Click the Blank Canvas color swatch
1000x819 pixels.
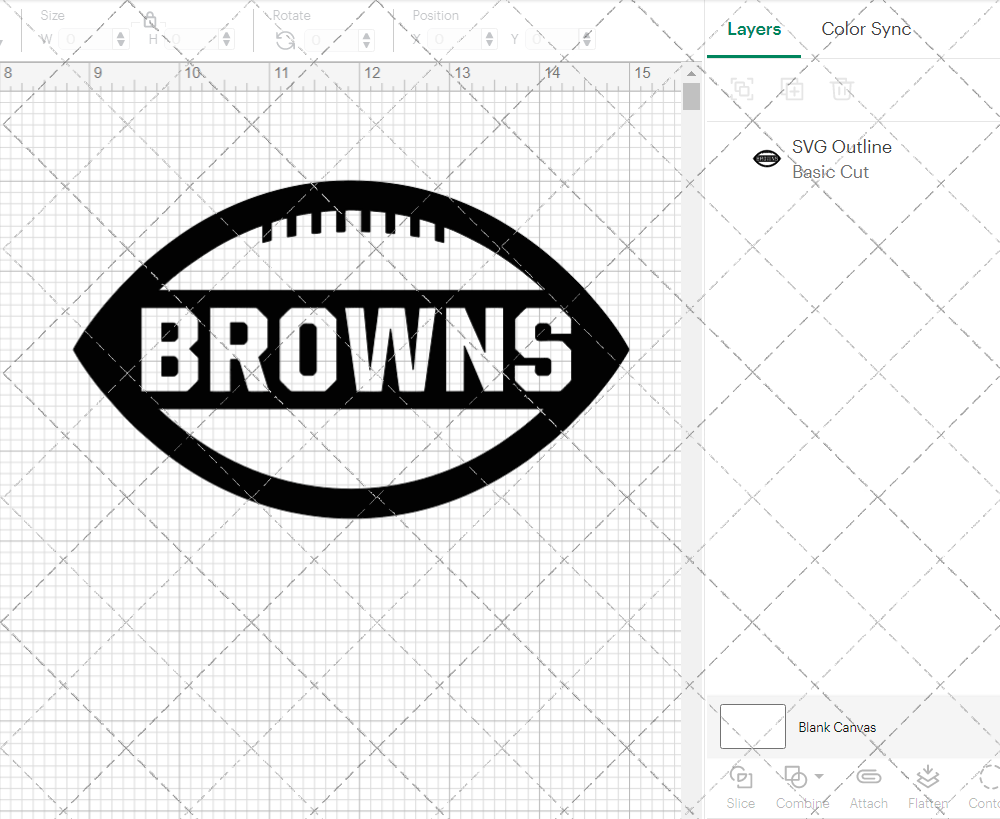tap(752, 727)
